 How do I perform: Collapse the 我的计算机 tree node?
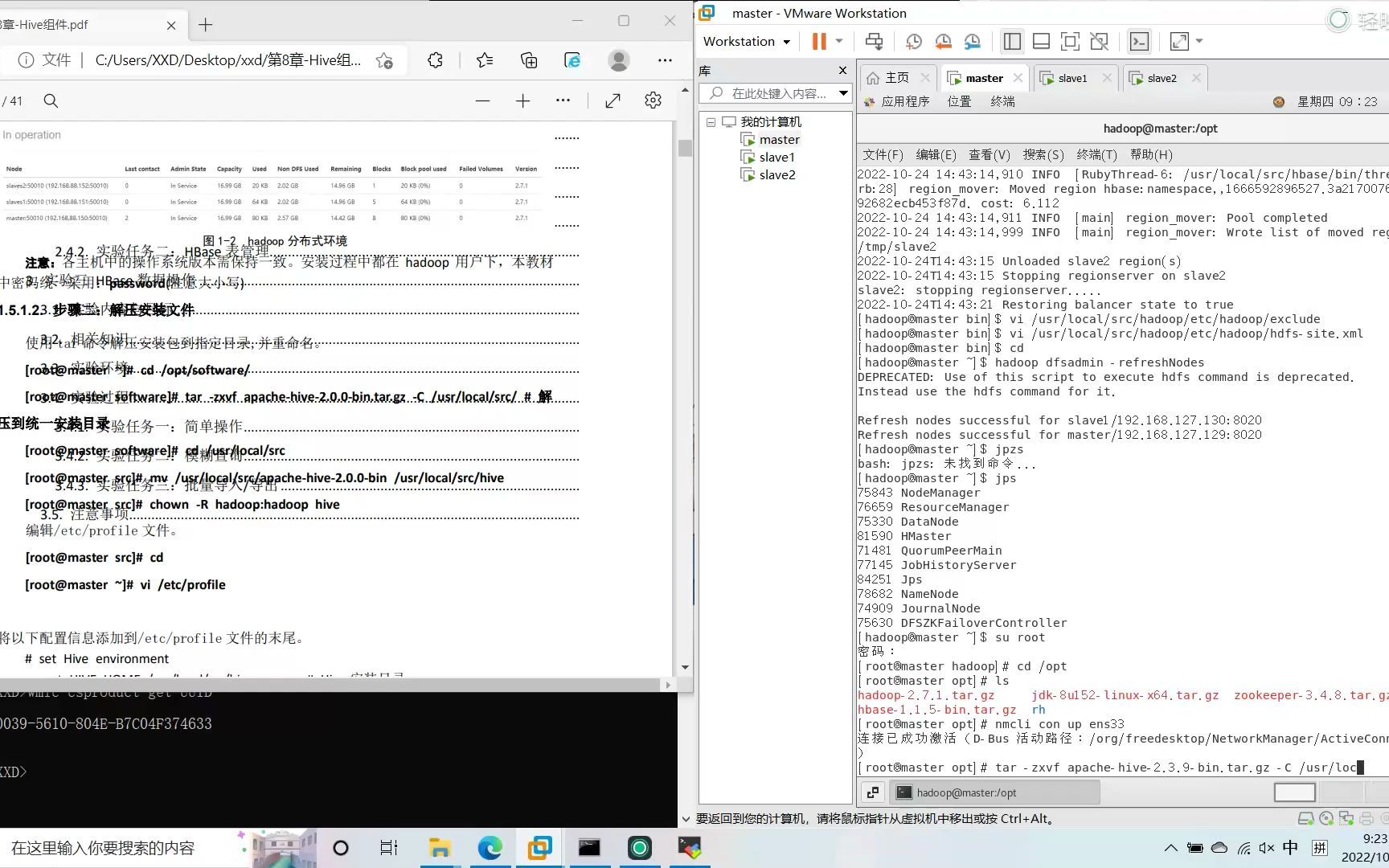[711, 122]
